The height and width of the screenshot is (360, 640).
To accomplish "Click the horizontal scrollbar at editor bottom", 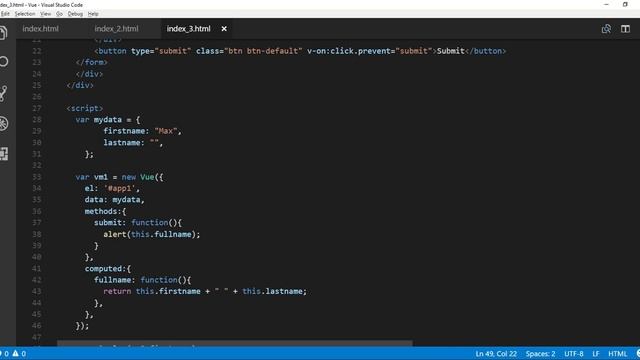I will coord(235,344).
